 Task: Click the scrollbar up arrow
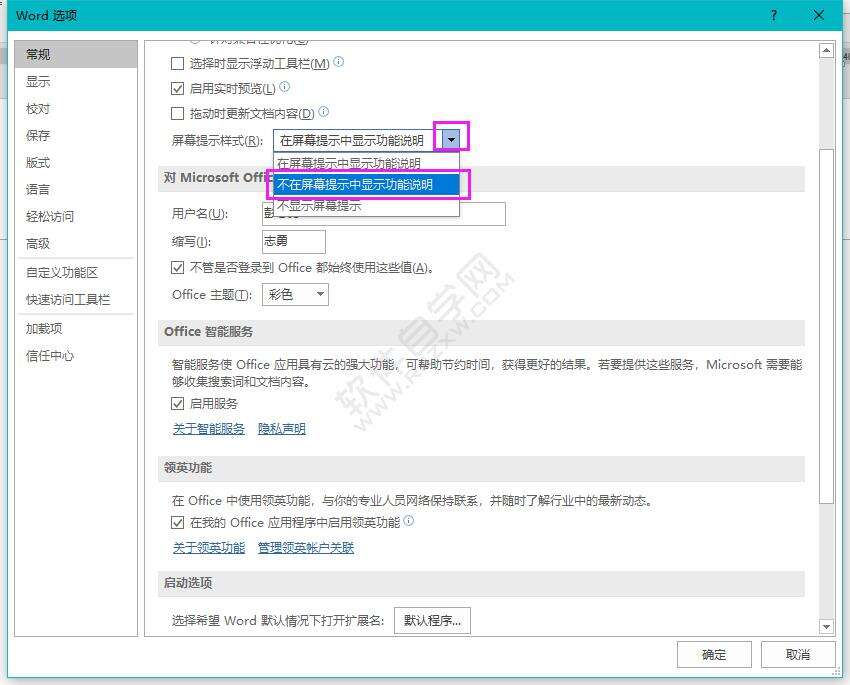click(826, 51)
